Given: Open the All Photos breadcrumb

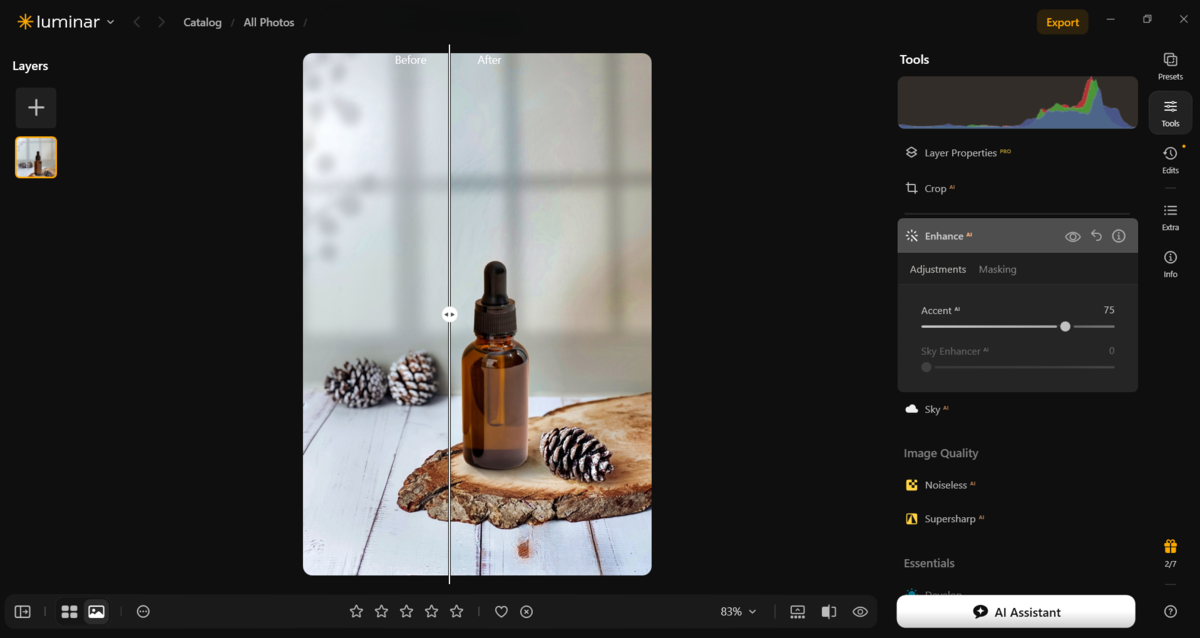Looking at the screenshot, I should tap(269, 22).
